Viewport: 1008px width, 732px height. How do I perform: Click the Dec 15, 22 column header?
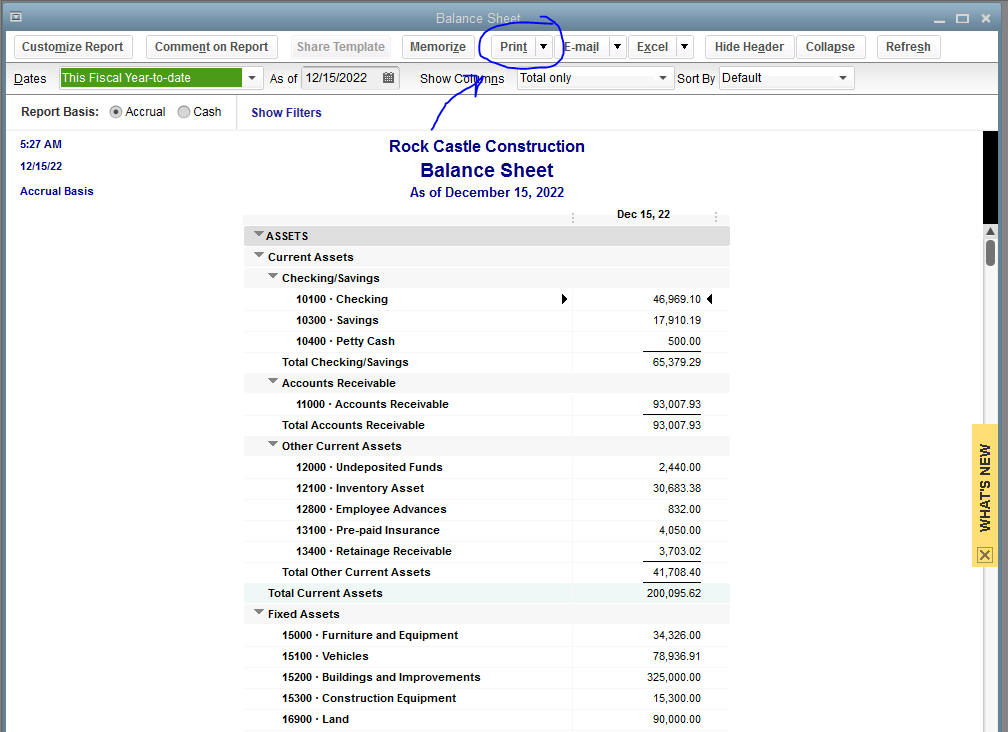pyautogui.click(x=644, y=215)
